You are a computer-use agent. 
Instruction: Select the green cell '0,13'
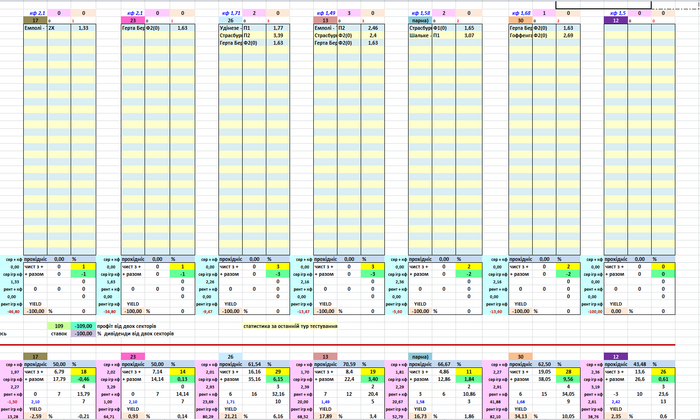click(182, 379)
